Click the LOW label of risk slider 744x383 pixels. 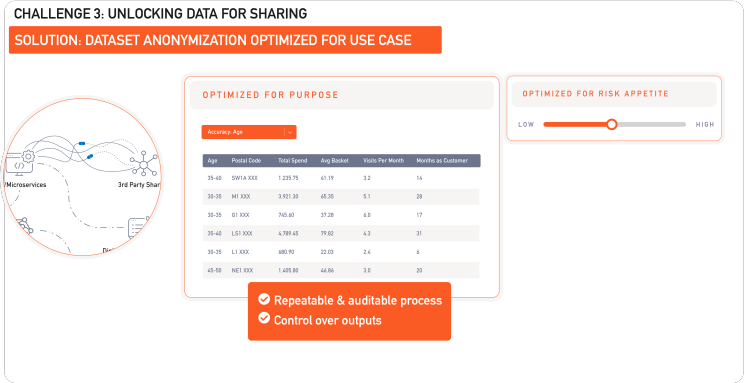point(526,124)
